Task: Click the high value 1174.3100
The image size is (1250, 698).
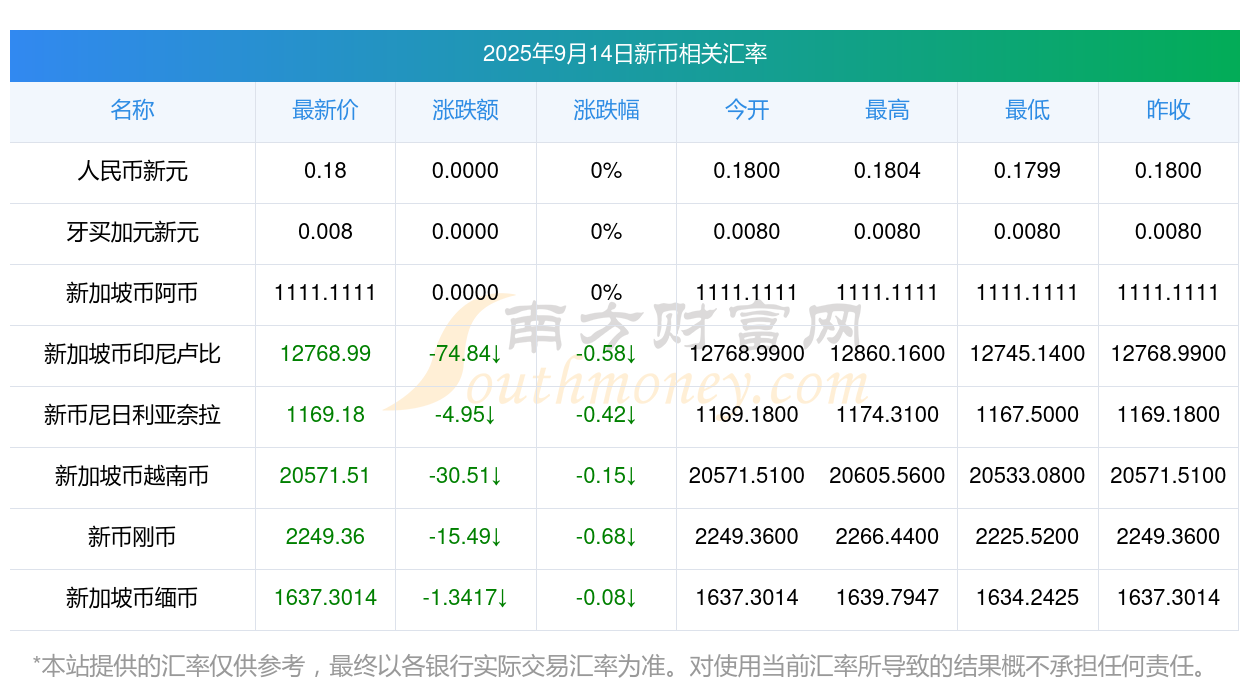Action: (888, 415)
